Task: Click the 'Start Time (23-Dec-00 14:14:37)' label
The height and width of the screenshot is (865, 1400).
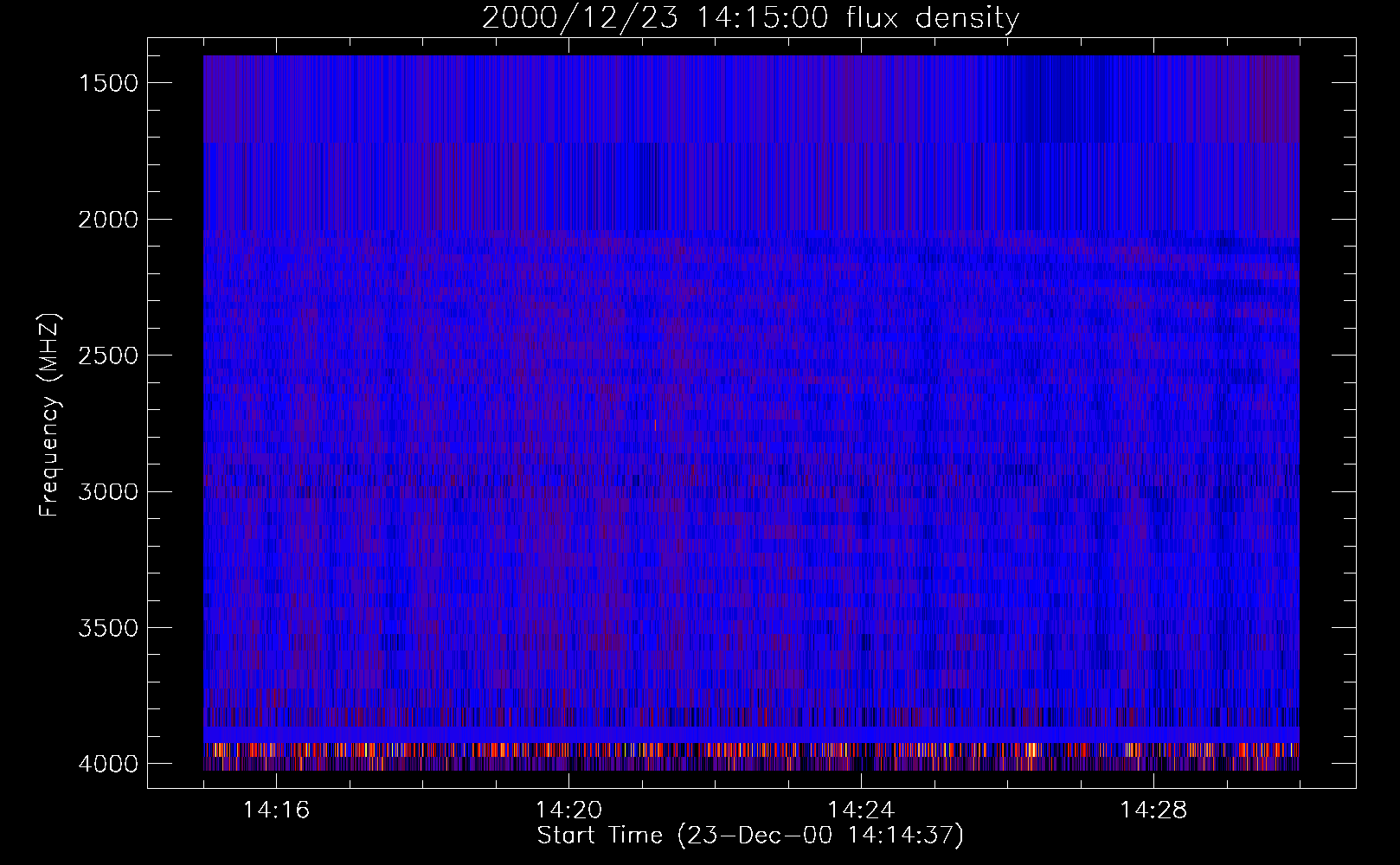Action: pyautogui.click(x=750, y=836)
